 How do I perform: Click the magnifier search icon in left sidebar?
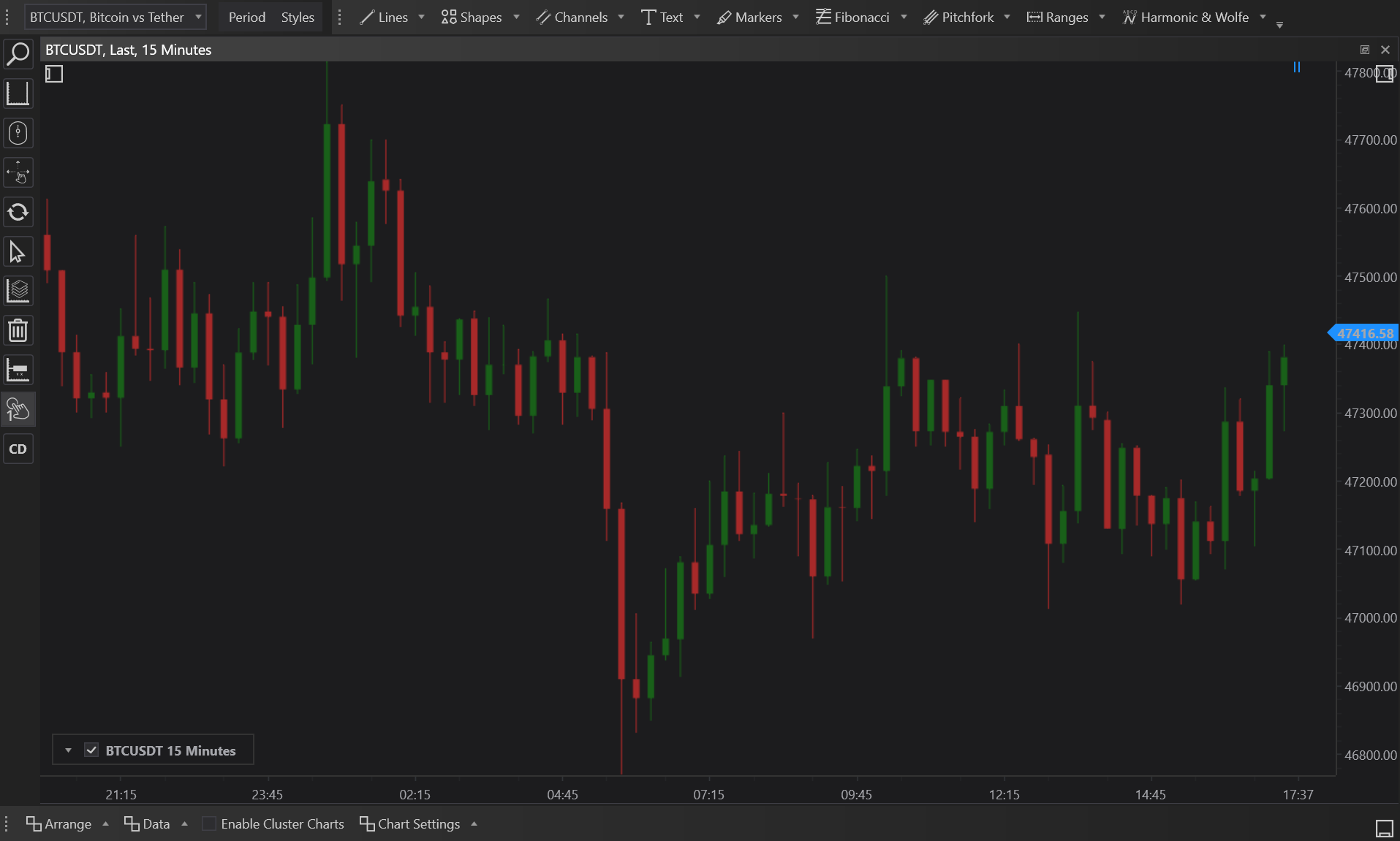[18, 54]
